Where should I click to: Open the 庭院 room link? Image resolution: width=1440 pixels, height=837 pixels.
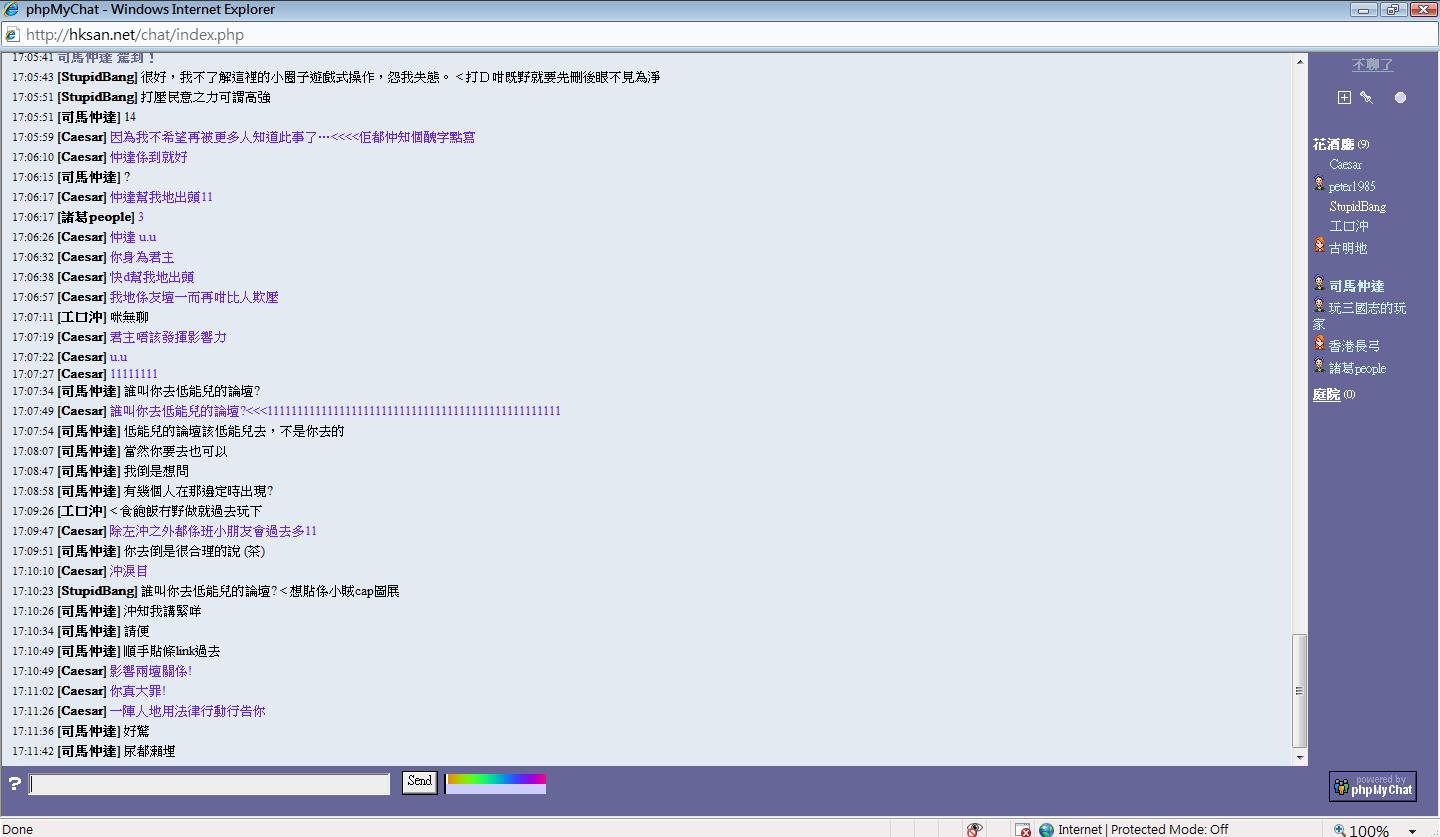pos(1326,395)
